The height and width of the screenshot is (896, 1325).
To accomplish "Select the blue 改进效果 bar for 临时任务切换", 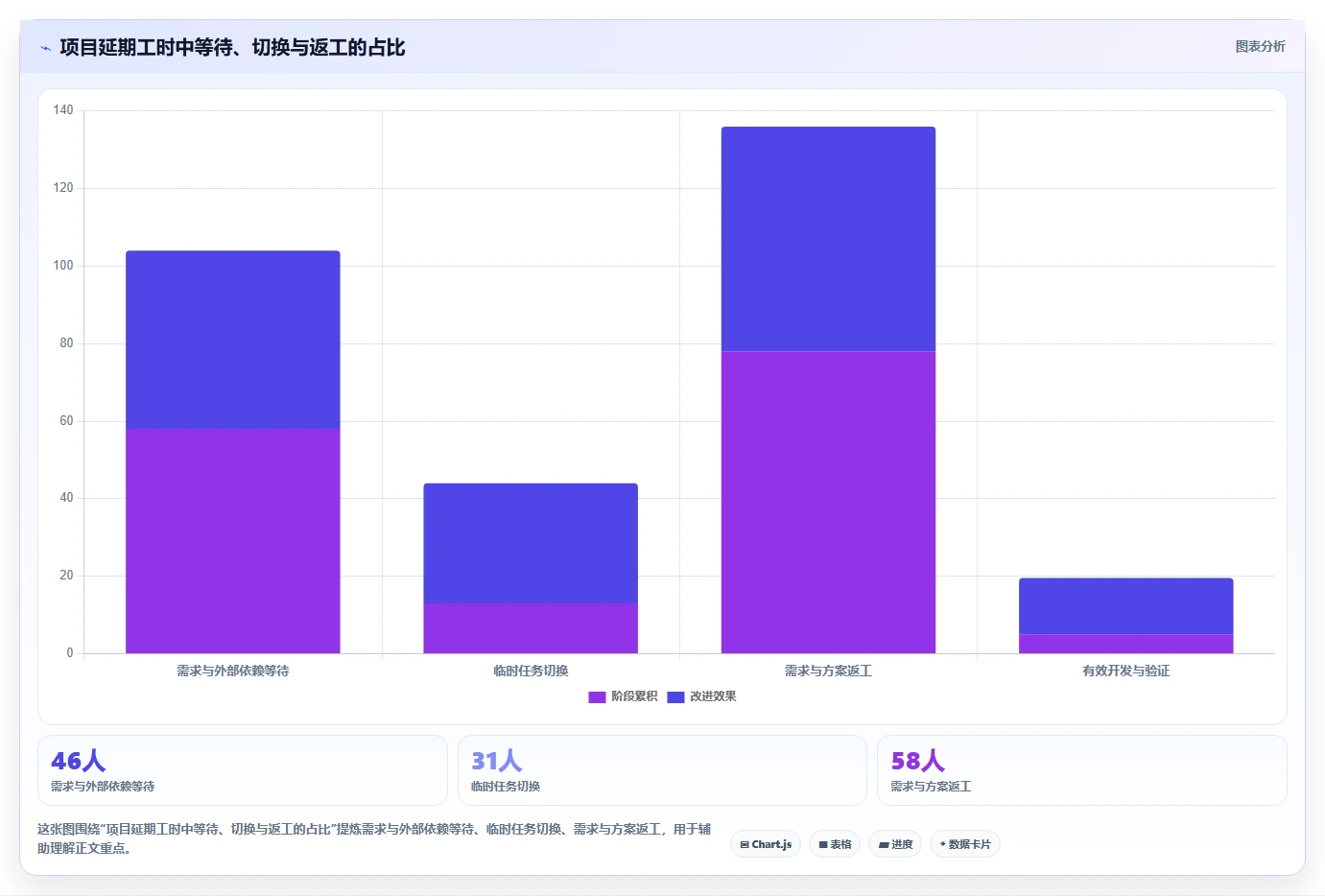I will click(x=531, y=543).
